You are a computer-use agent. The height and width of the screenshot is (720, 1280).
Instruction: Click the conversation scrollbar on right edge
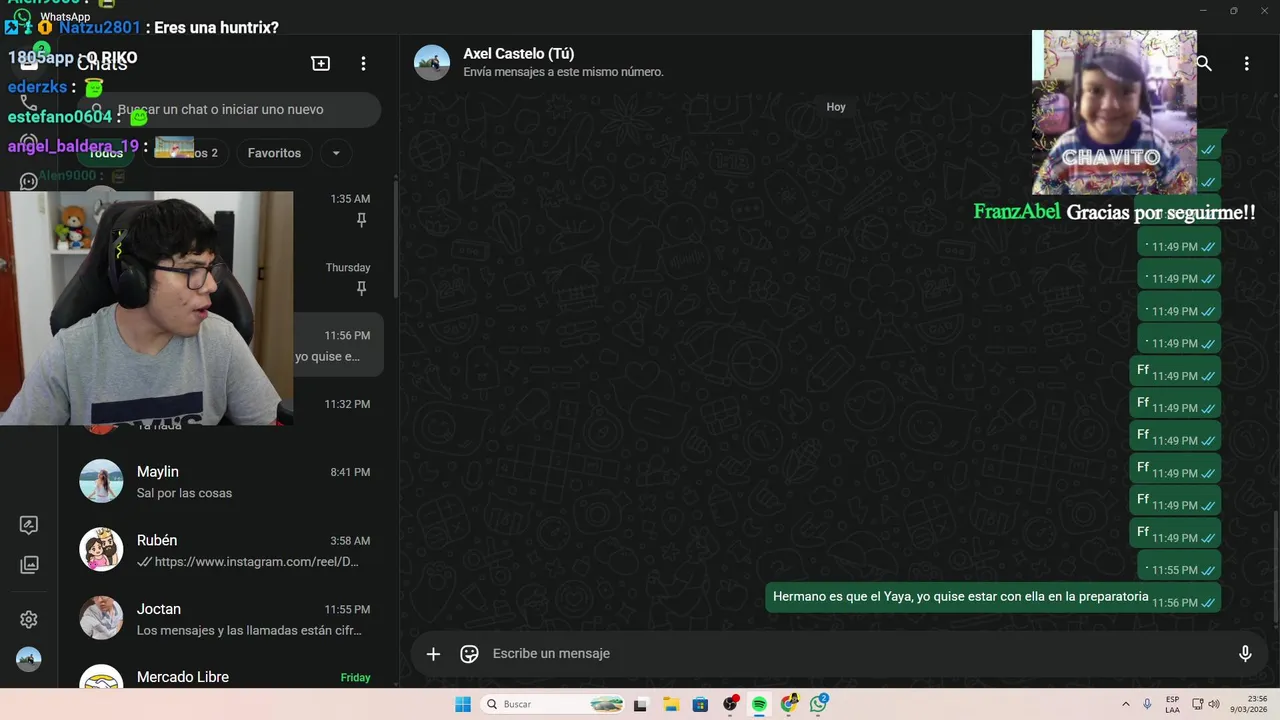[x=1276, y=570]
